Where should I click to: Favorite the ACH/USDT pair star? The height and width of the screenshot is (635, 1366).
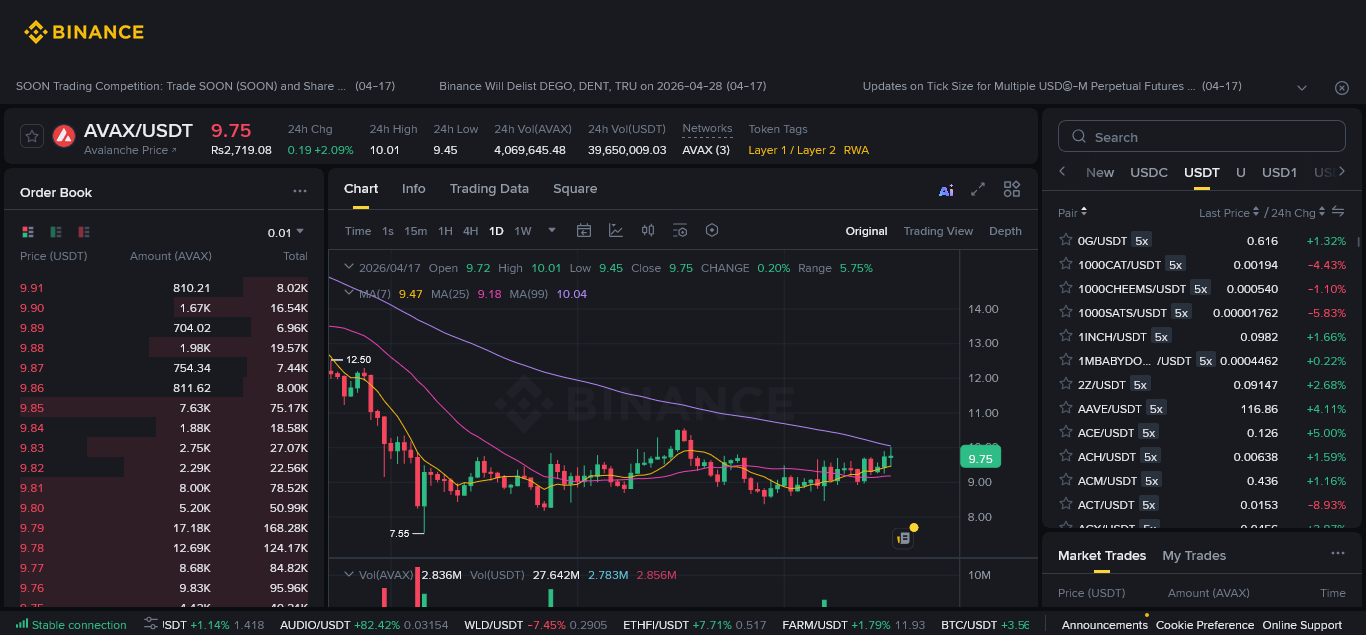pyautogui.click(x=1065, y=456)
